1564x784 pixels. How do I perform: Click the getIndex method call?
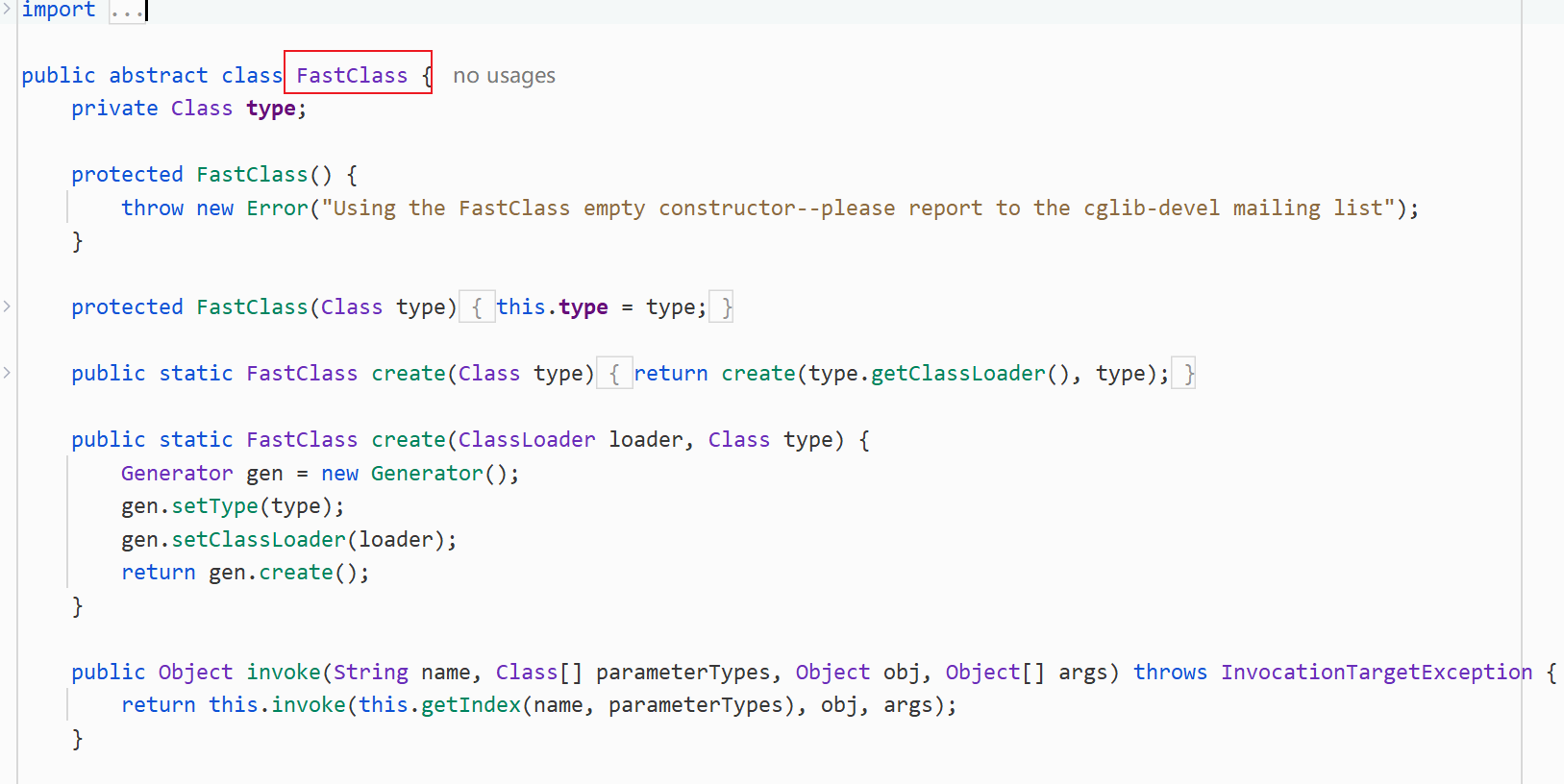coord(471,705)
